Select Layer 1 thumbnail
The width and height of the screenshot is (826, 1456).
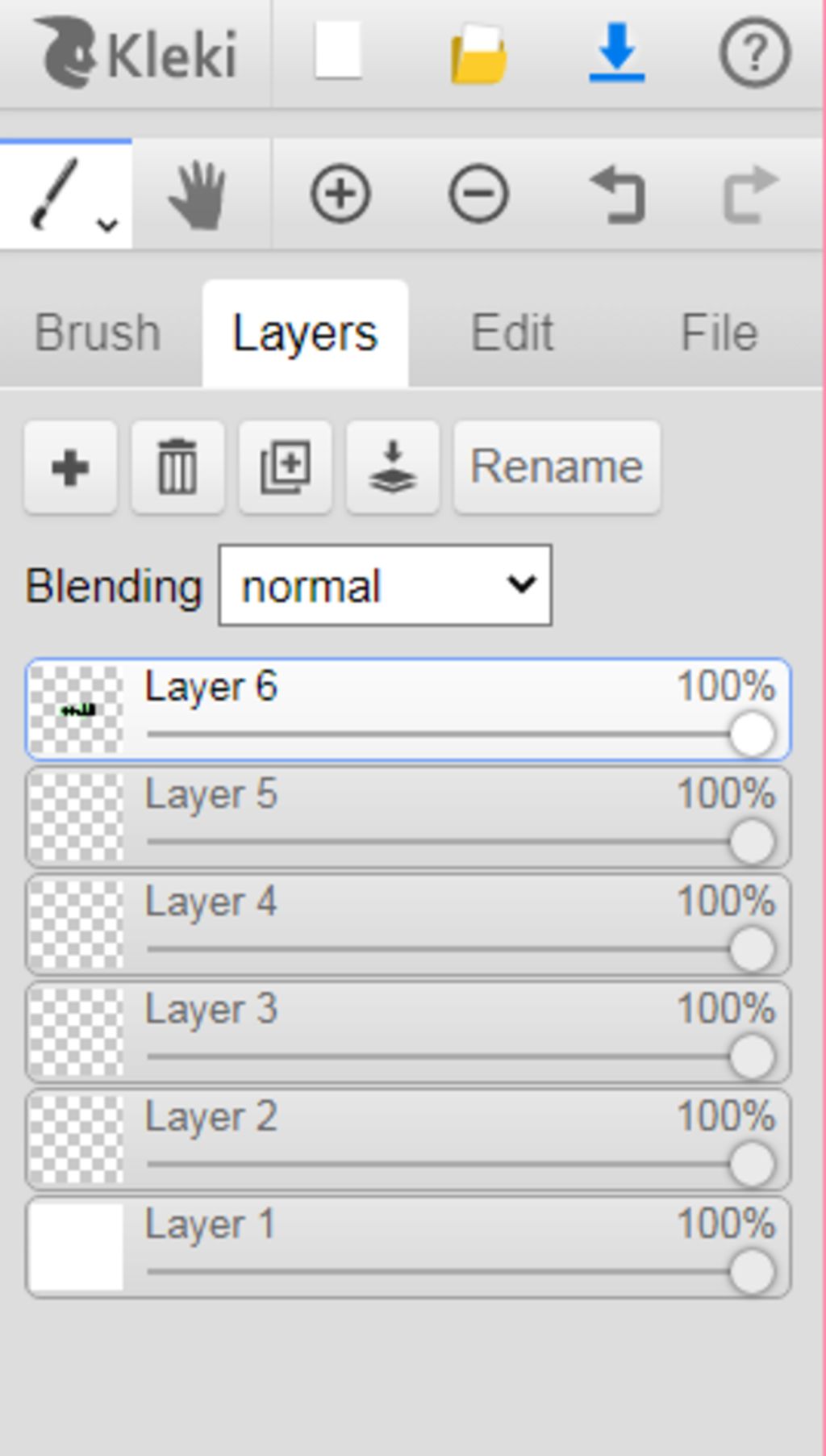pyautogui.click(x=77, y=1247)
